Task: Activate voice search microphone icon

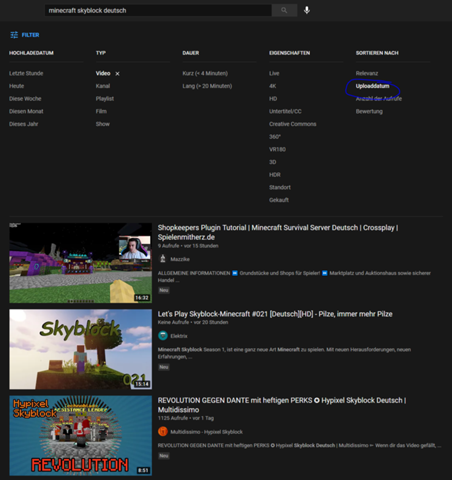Action: coord(307,10)
